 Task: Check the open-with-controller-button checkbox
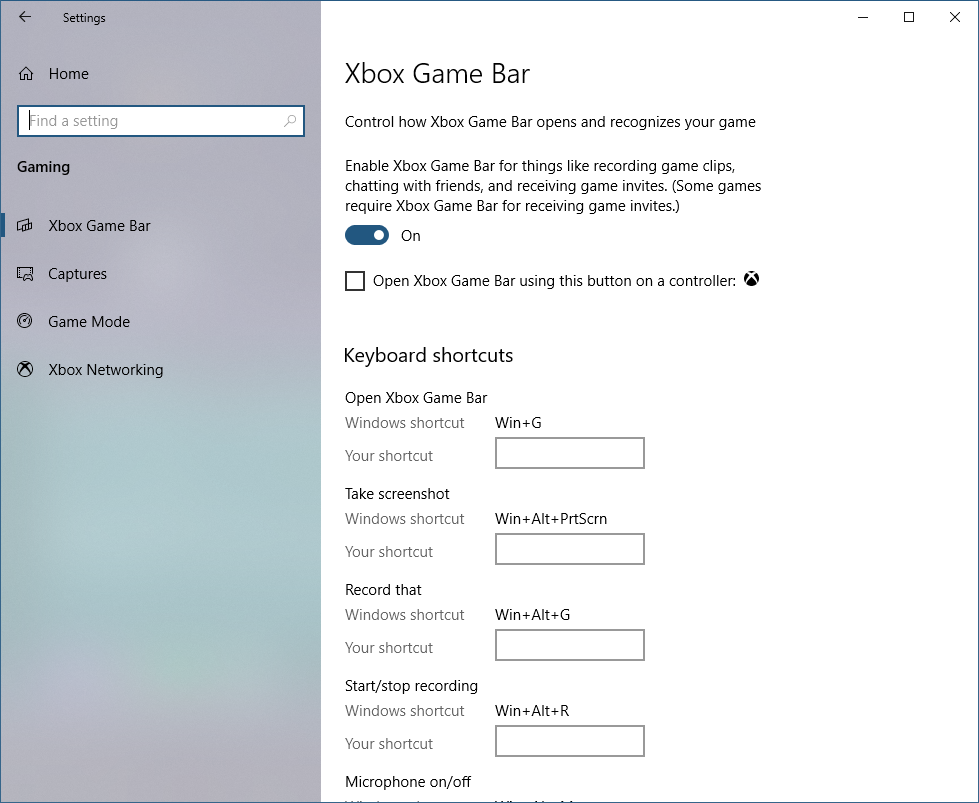[355, 281]
